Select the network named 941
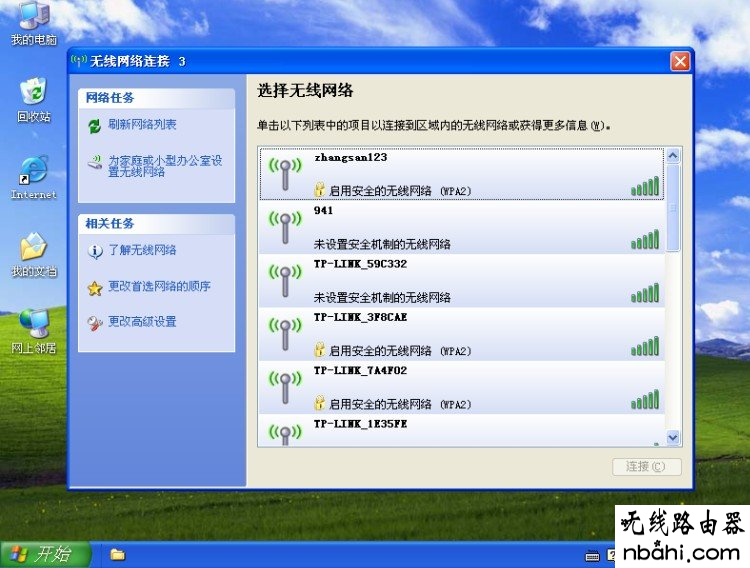750x568 pixels. pyautogui.click(x=323, y=211)
